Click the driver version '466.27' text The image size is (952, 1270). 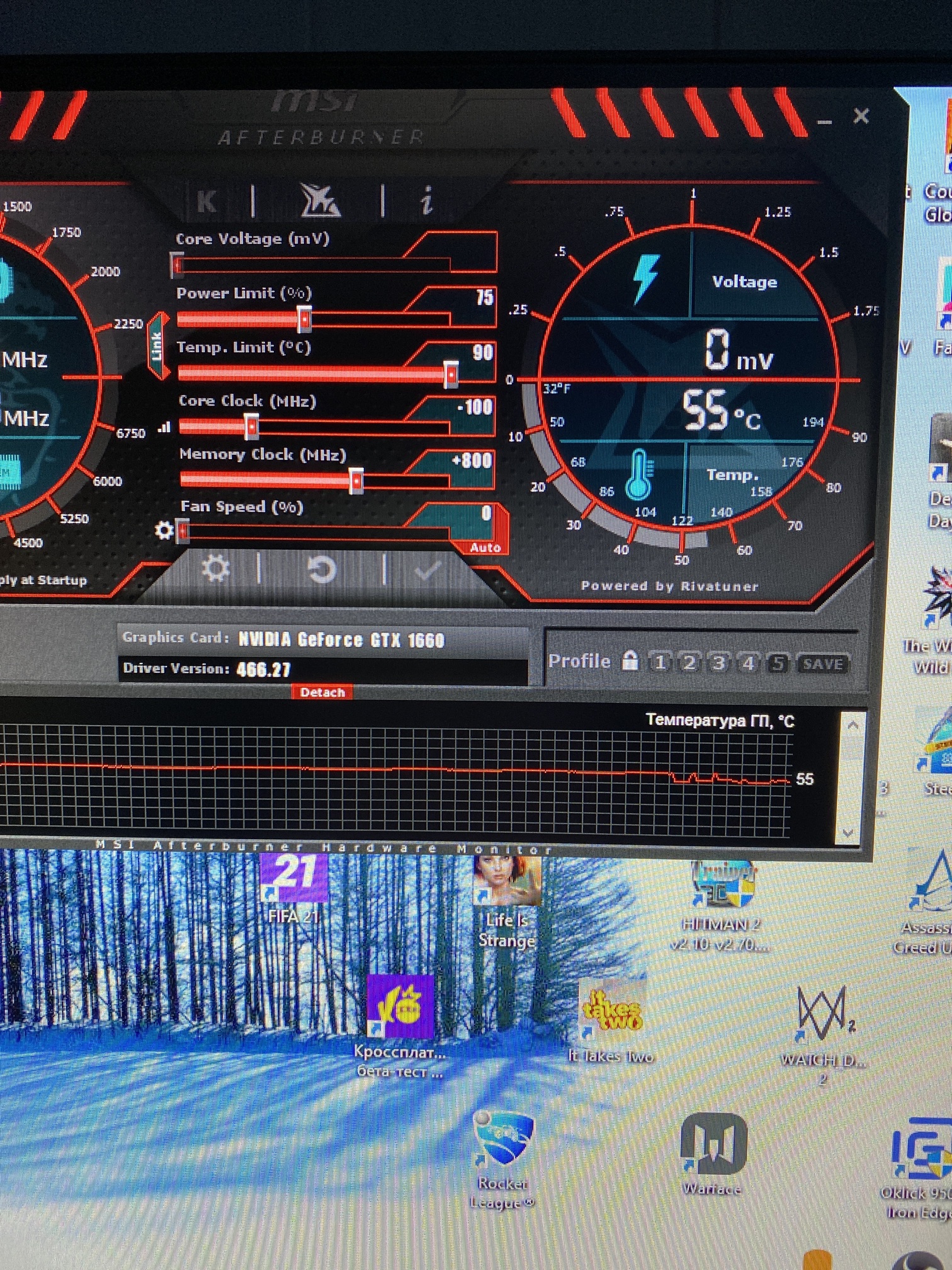pyautogui.click(x=263, y=670)
